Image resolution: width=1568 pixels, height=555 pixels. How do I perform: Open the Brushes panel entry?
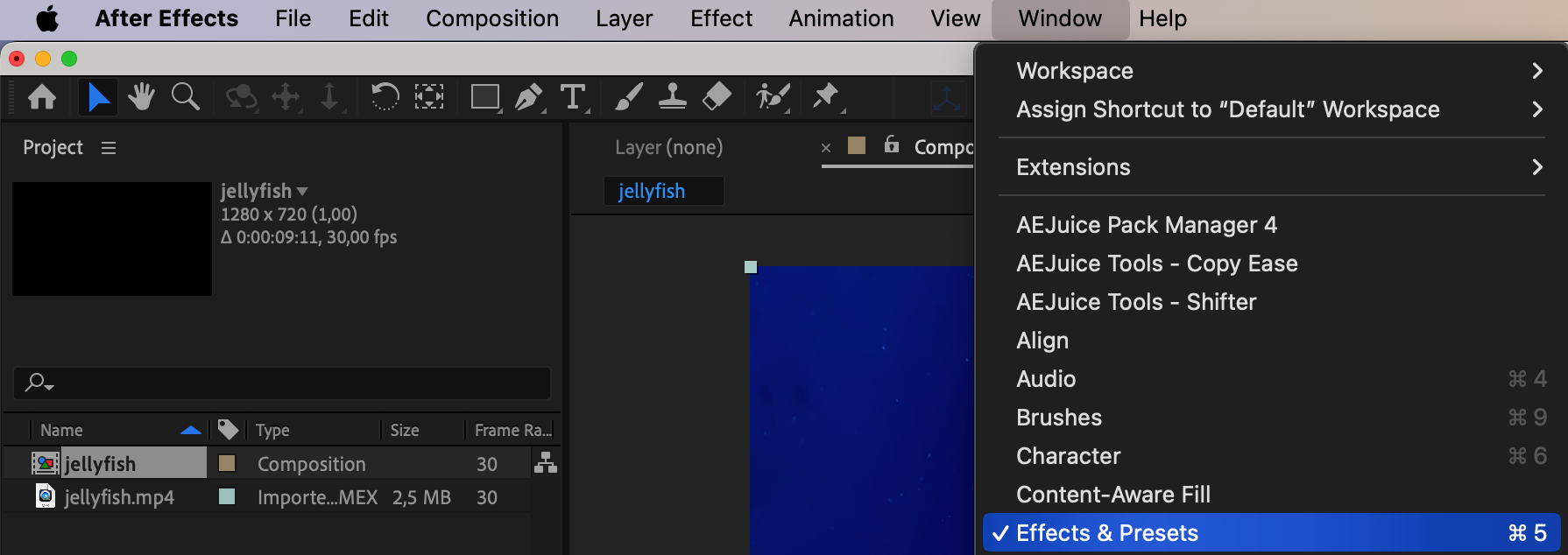(1271, 418)
